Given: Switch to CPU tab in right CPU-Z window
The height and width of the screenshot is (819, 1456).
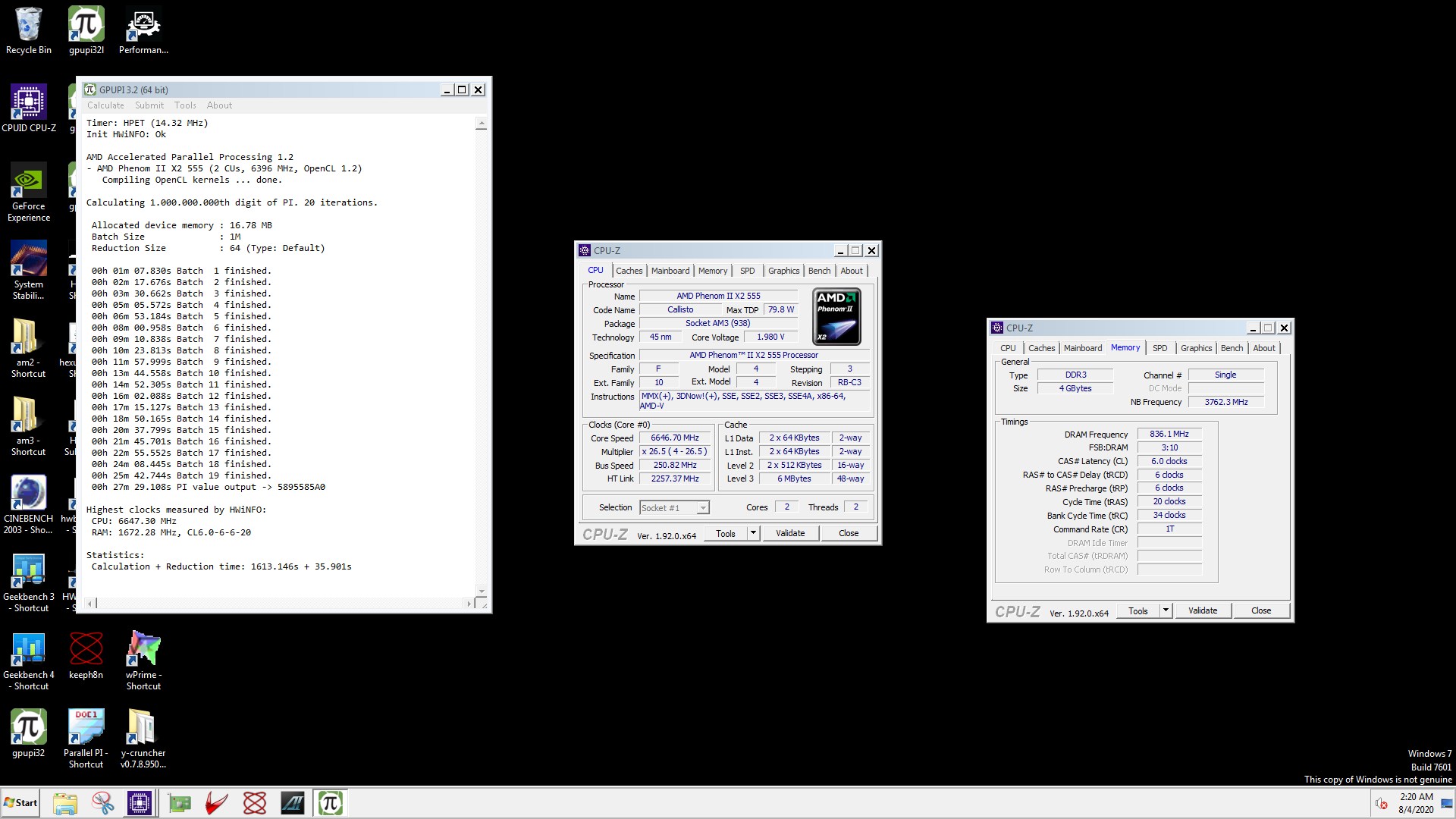Looking at the screenshot, I should (x=1008, y=348).
